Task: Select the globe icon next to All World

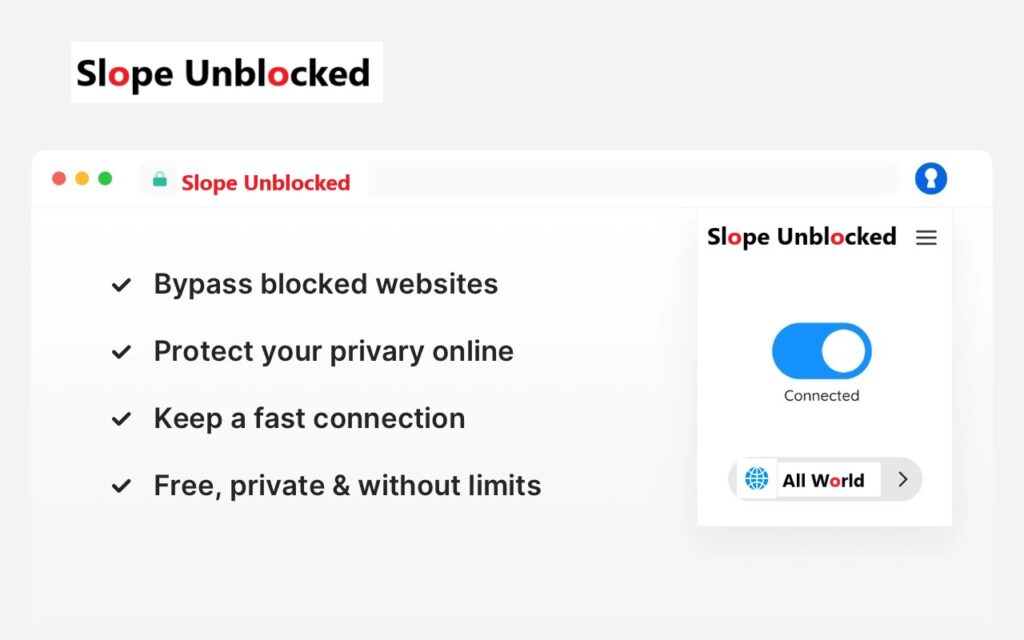Action: 757,479
